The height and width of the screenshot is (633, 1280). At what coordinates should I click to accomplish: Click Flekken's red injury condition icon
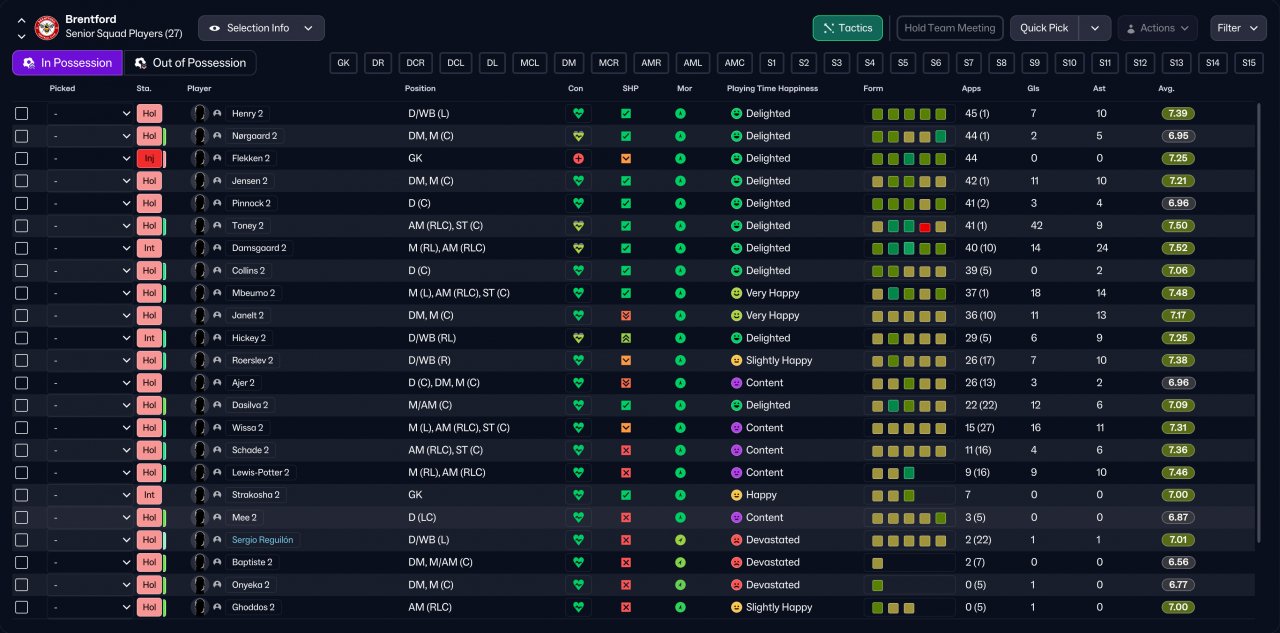pos(577,158)
